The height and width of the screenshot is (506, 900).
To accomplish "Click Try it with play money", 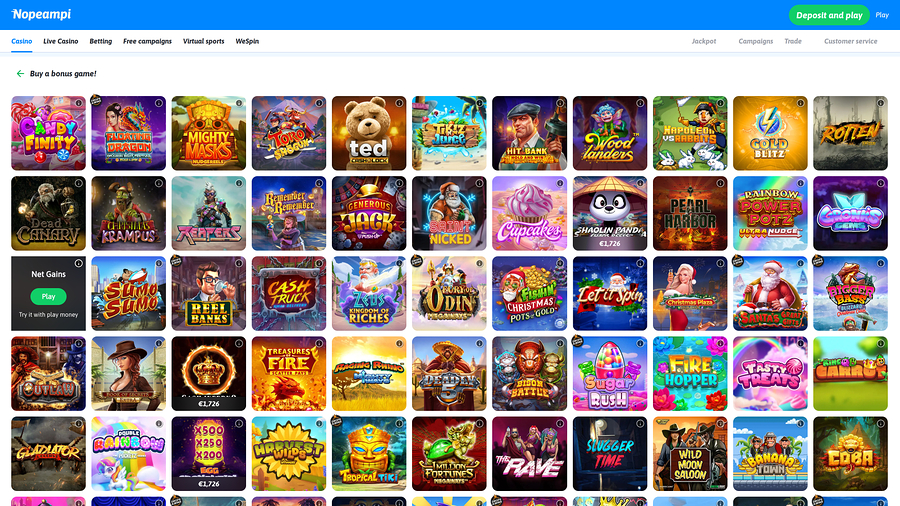I will click(48, 314).
